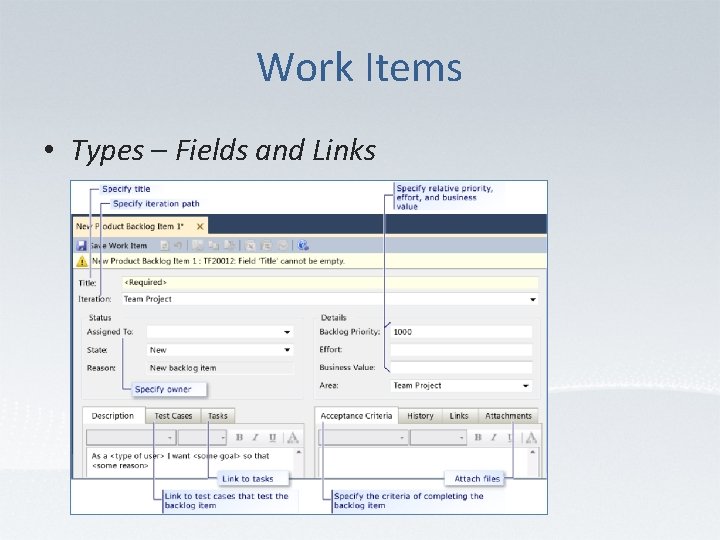This screenshot has width=720, height=540.
Task: Click the yellow warning triangle icon
Action: point(82,261)
